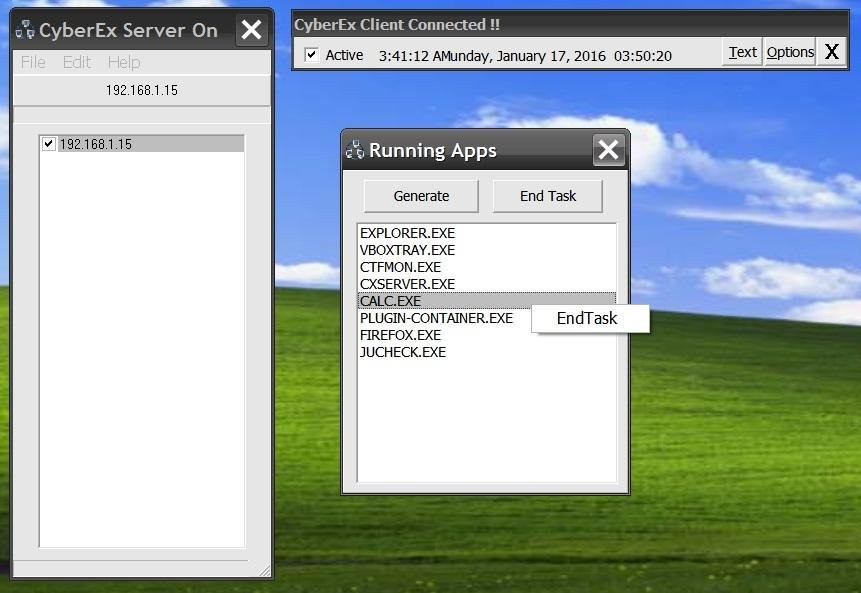Click the Running Apps window title icon
This screenshot has height=593, width=861.
(355, 150)
